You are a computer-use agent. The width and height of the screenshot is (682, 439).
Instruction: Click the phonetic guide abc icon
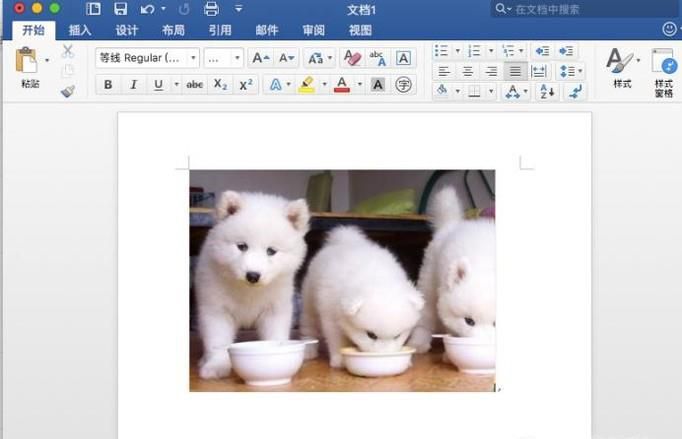(377, 58)
